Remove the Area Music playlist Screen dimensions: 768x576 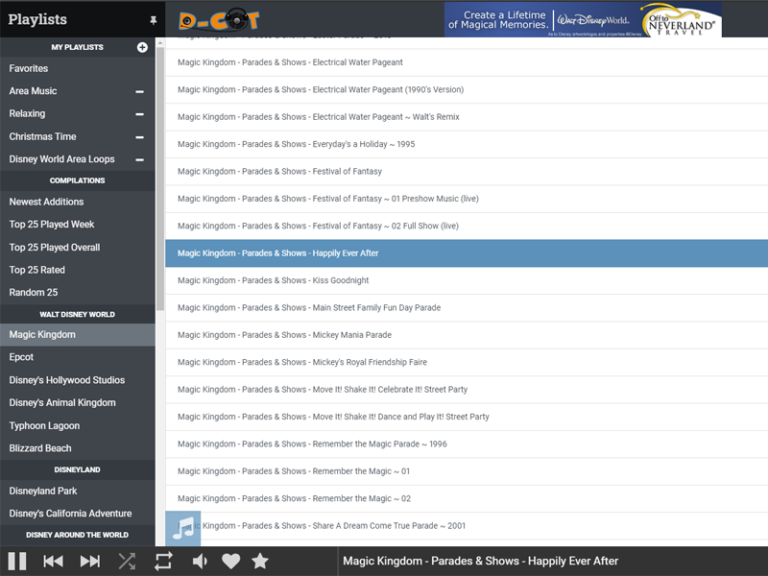point(140,92)
